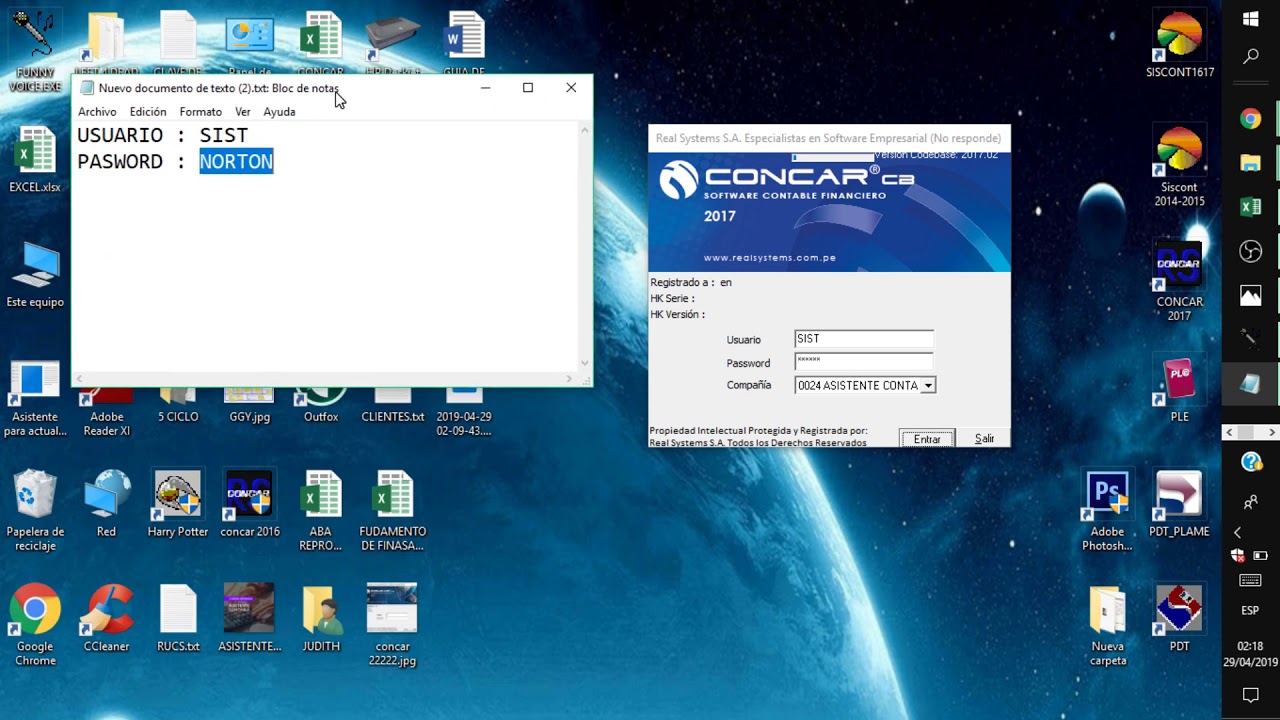Screen dimensions: 1280x720
Task: Select the Panel de control desktop icon
Action: (x=250, y=44)
